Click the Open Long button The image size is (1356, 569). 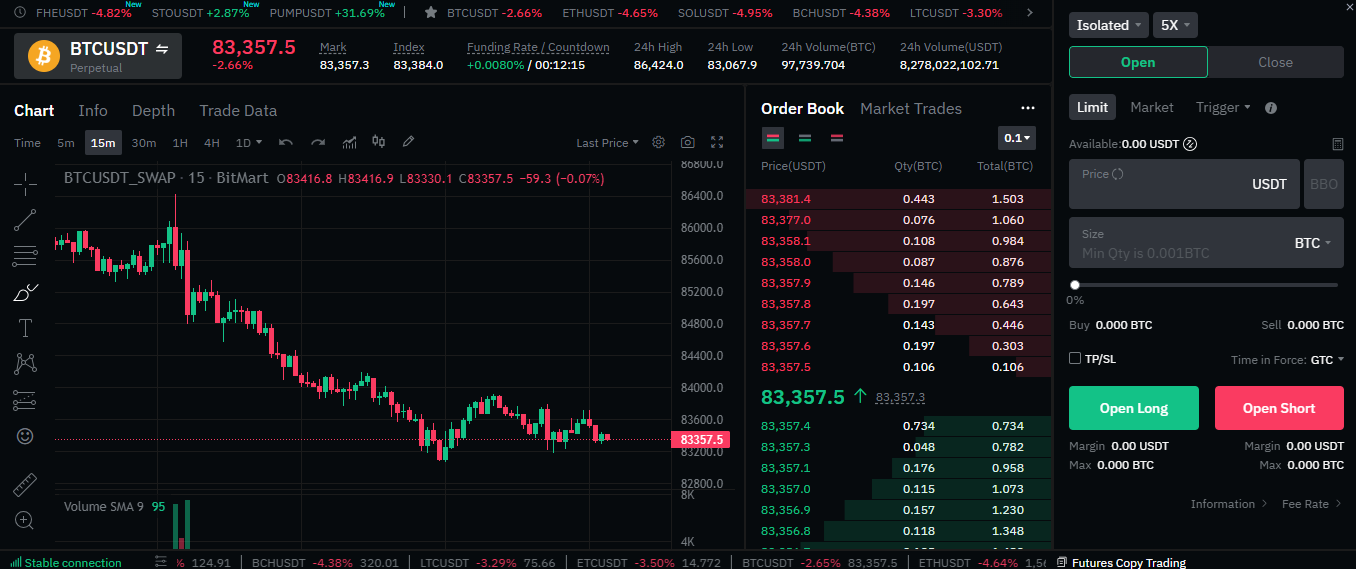pyautogui.click(x=1134, y=408)
